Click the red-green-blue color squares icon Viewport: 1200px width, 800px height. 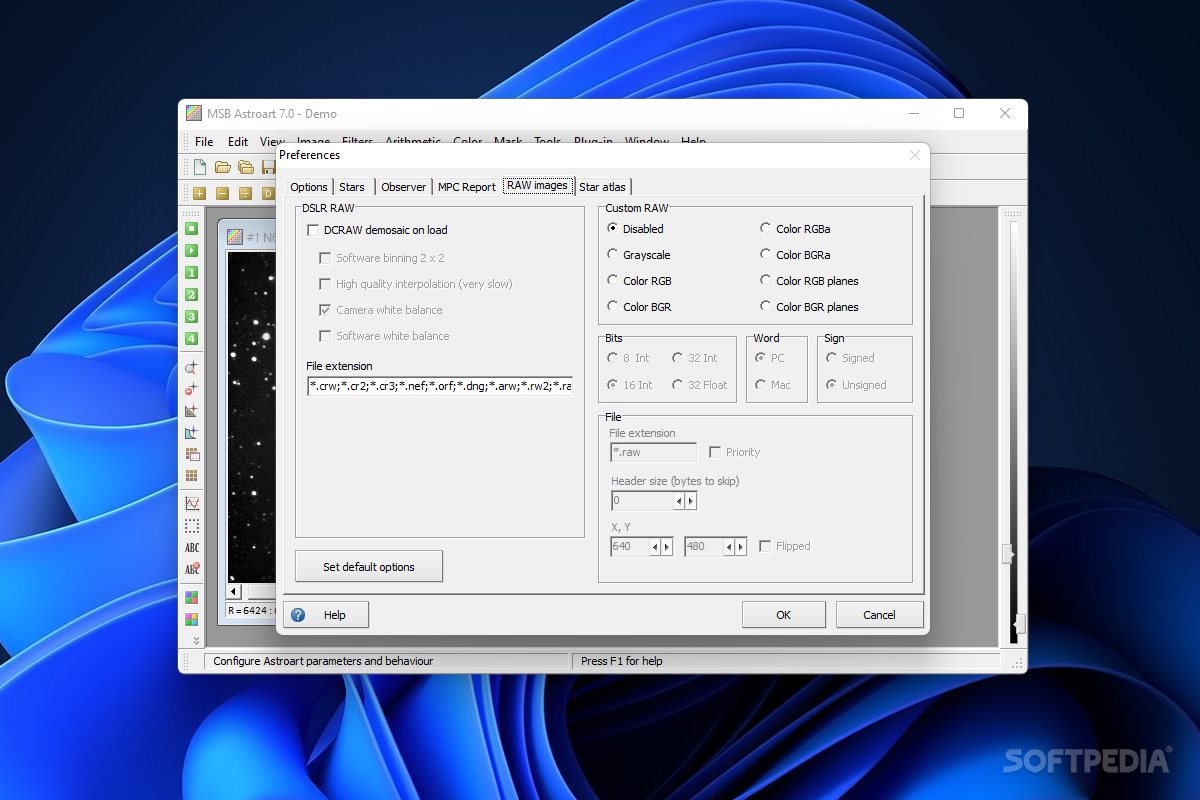click(191, 598)
